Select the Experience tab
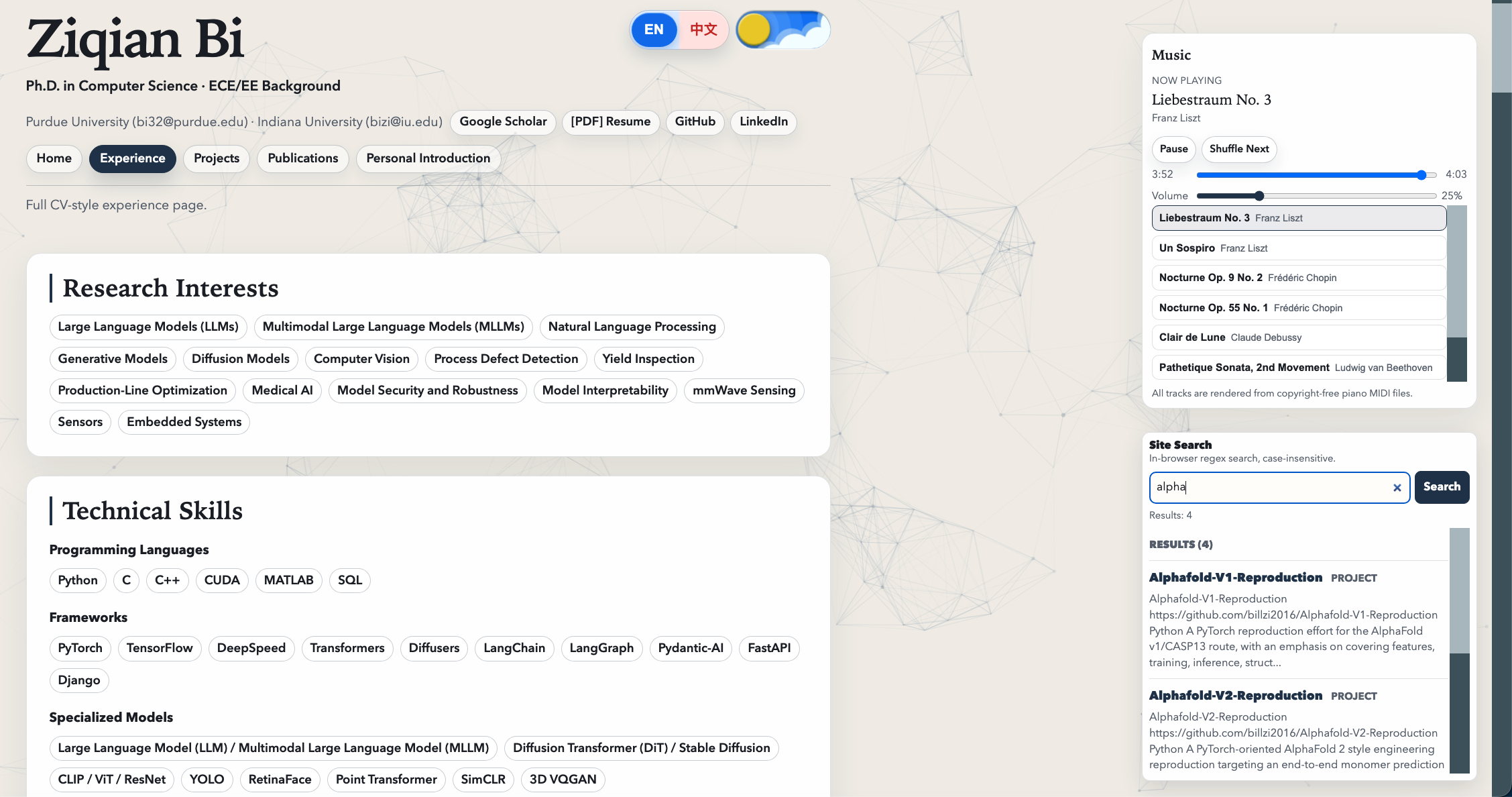Viewport: 1512px width, 797px height. pos(133,158)
